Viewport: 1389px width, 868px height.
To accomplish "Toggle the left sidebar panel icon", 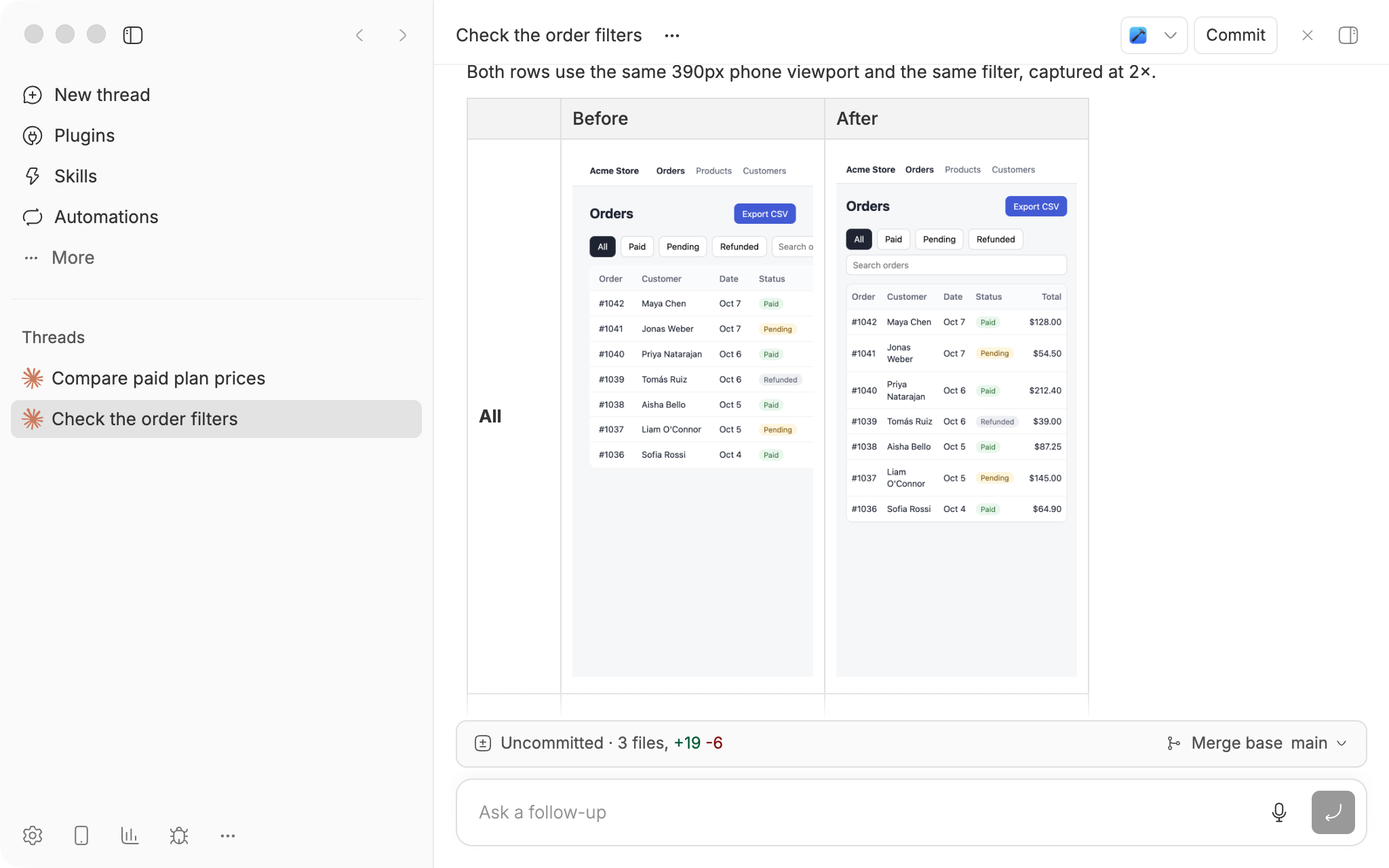I will (x=133, y=35).
